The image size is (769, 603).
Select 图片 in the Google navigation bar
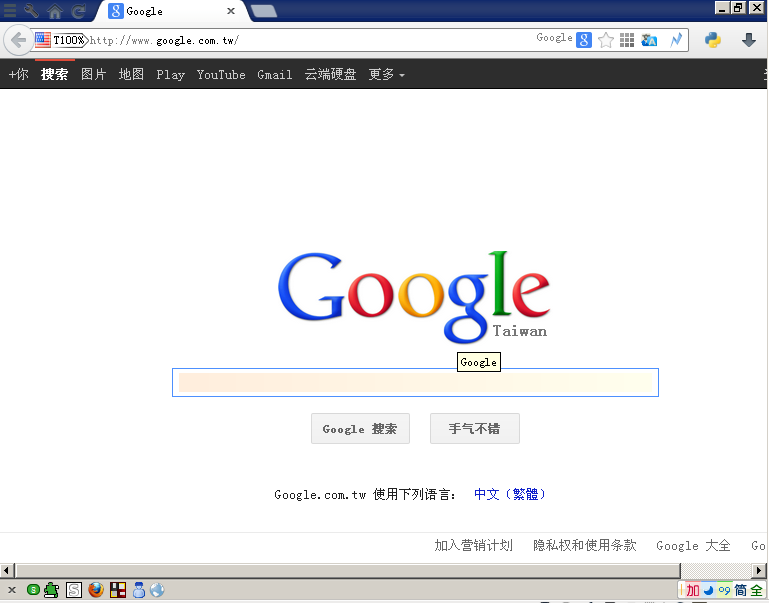click(94, 75)
